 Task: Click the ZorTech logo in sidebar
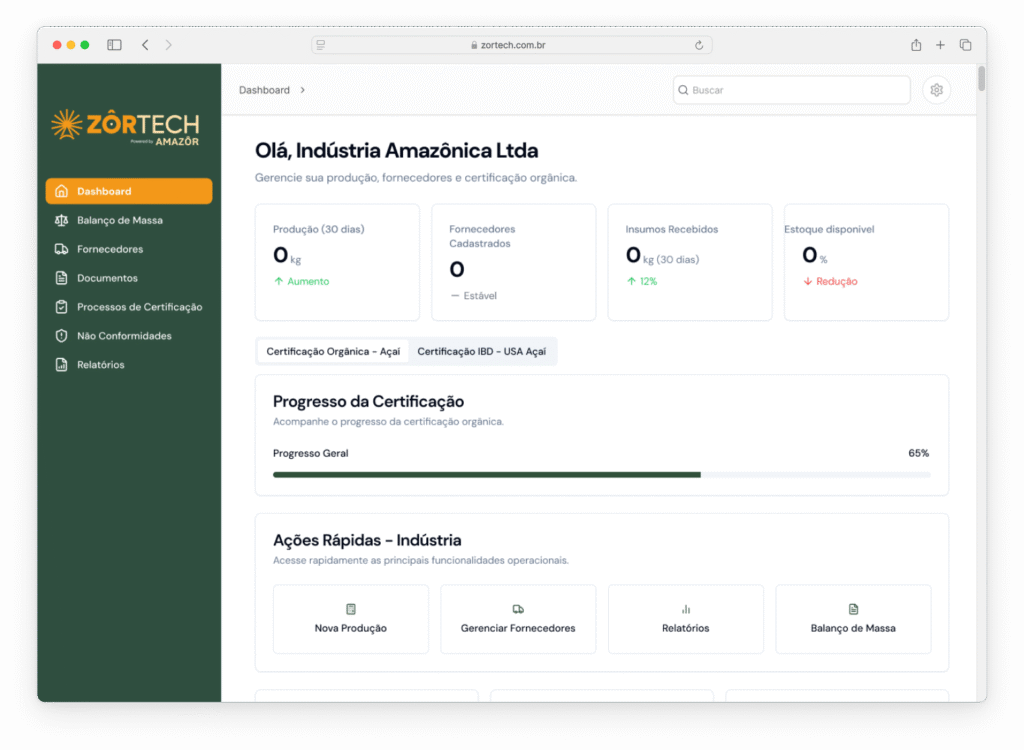coord(126,127)
